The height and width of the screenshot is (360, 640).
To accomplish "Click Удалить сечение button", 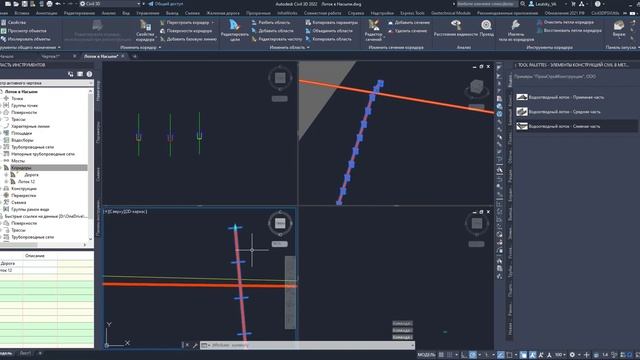I will [x=407, y=31].
